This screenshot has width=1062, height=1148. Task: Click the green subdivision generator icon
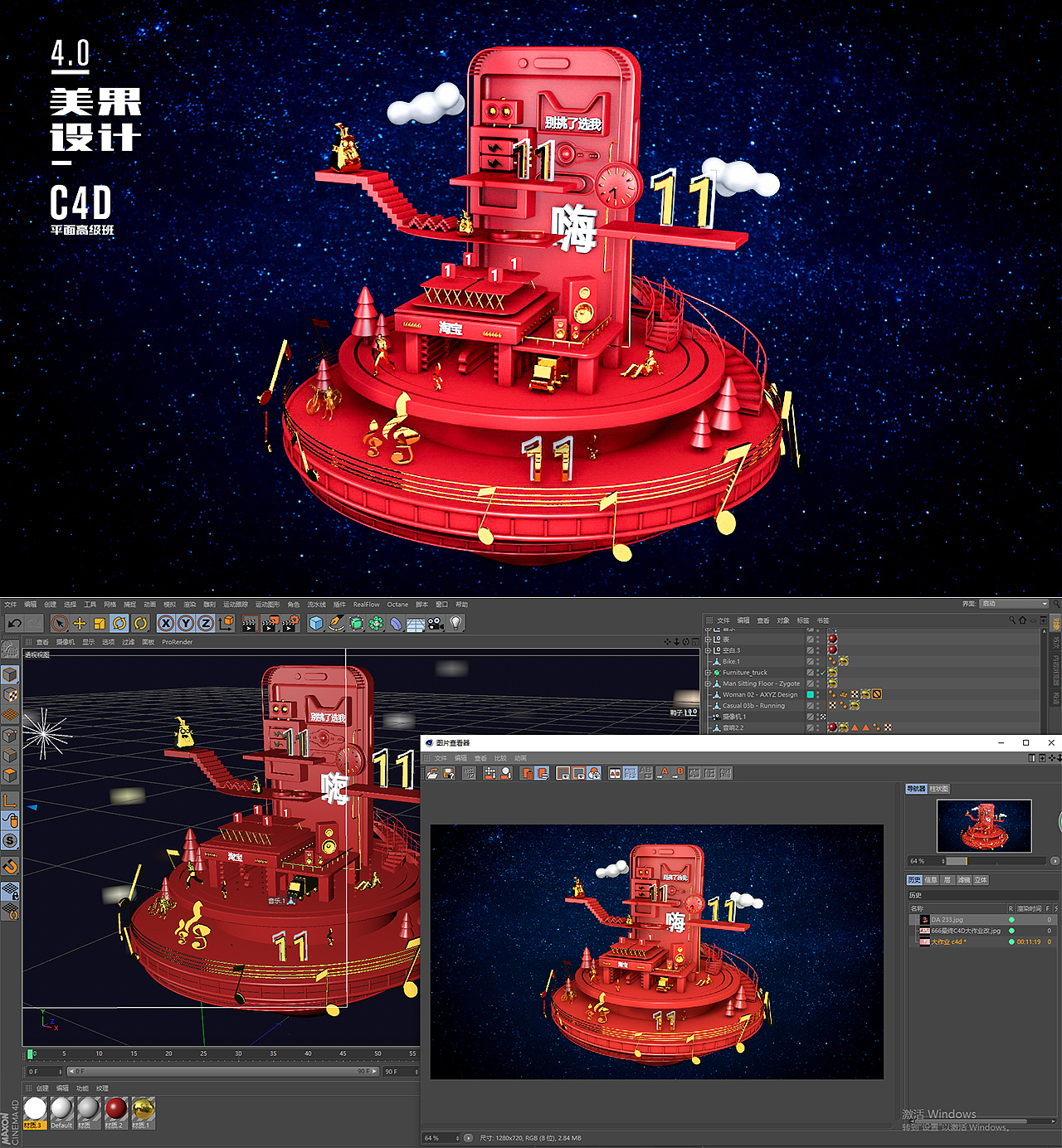point(356,623)
